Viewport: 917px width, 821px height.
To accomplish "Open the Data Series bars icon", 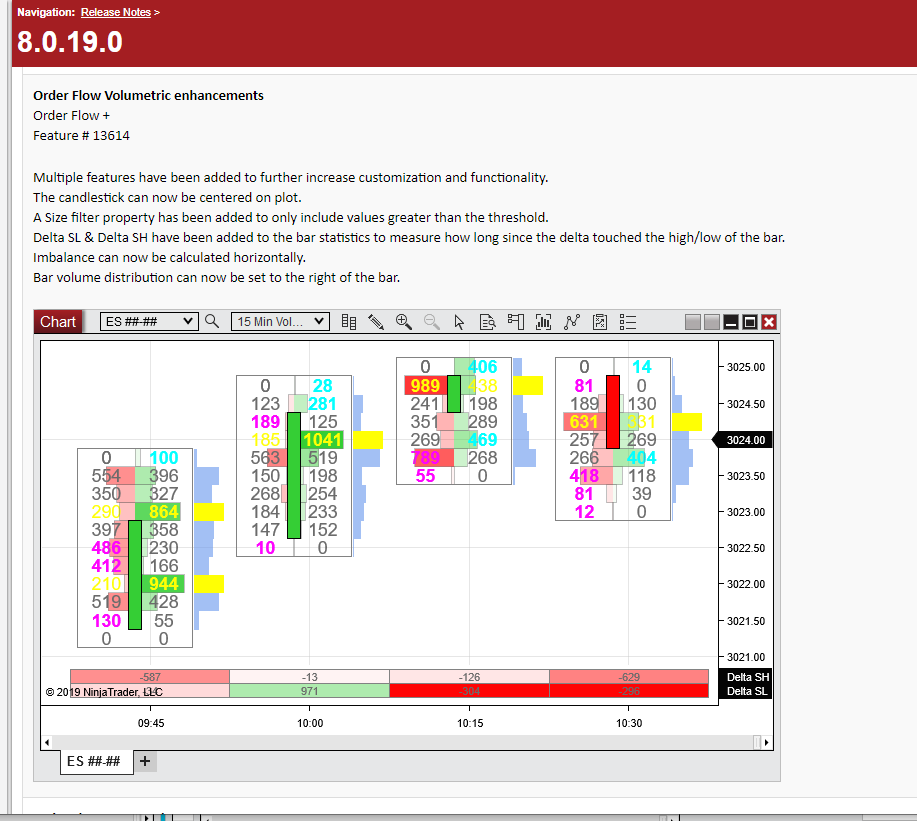I will 543,322.
